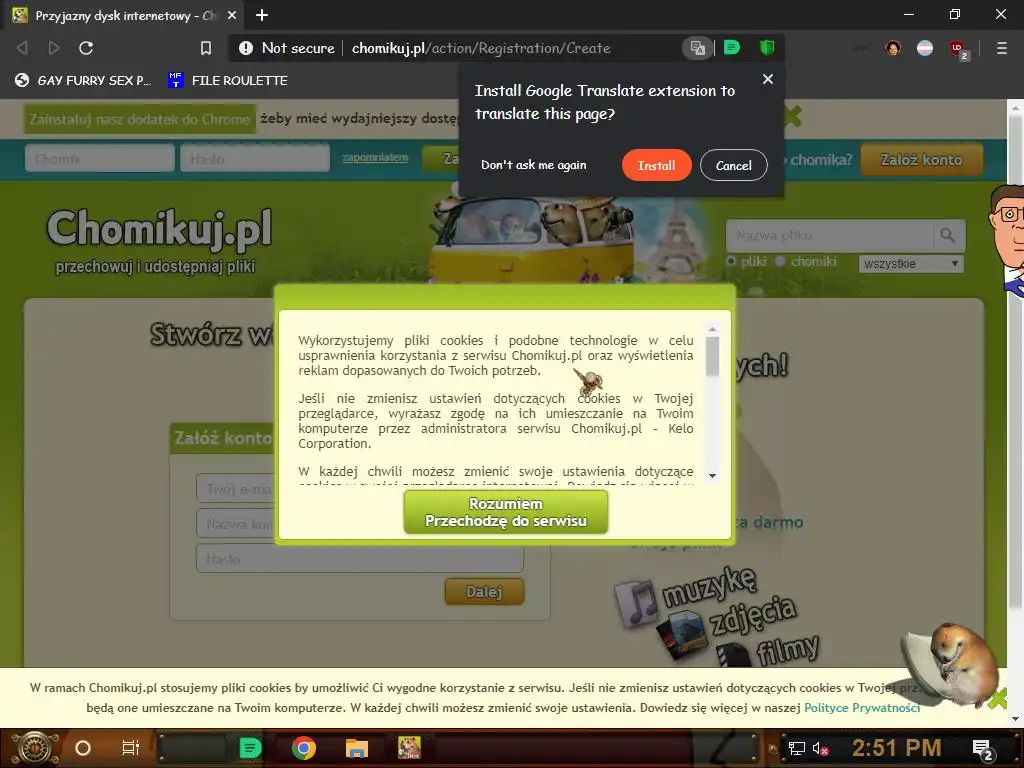This screenshot has height=768, width=1024.
Task: Open the Not secure site info icon
Action: [x=246, y=48]
